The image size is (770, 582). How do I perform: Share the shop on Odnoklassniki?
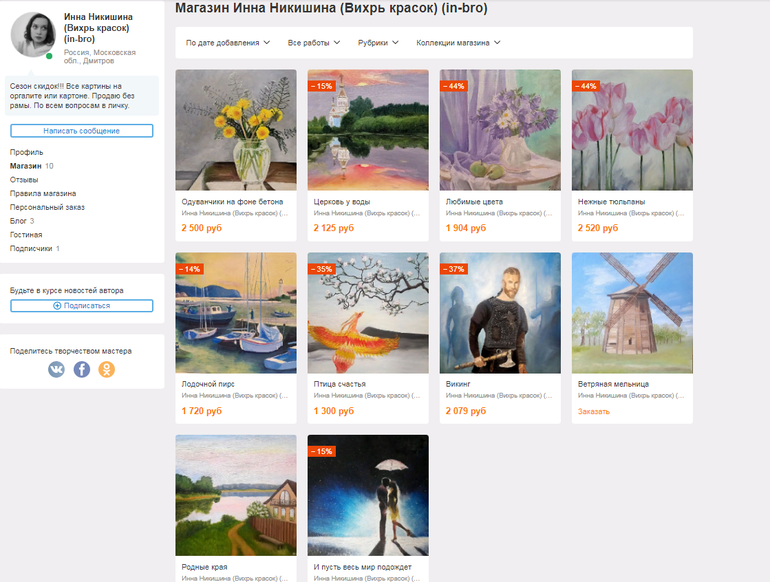tap(106, 369)
